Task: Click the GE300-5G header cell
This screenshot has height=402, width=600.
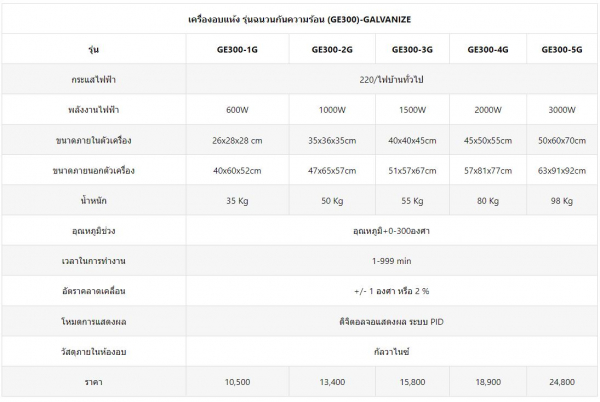Action: tap(562, 49)
